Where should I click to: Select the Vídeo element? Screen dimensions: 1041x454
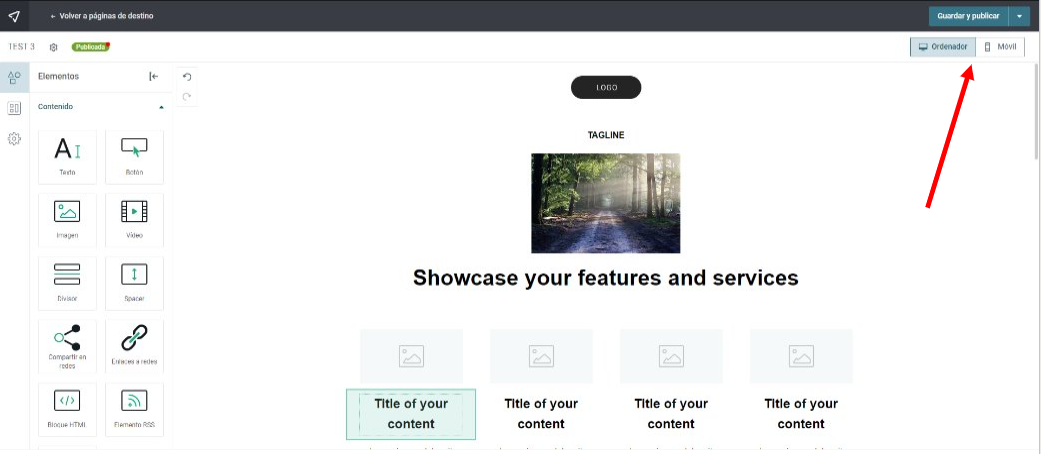[134, 220]
